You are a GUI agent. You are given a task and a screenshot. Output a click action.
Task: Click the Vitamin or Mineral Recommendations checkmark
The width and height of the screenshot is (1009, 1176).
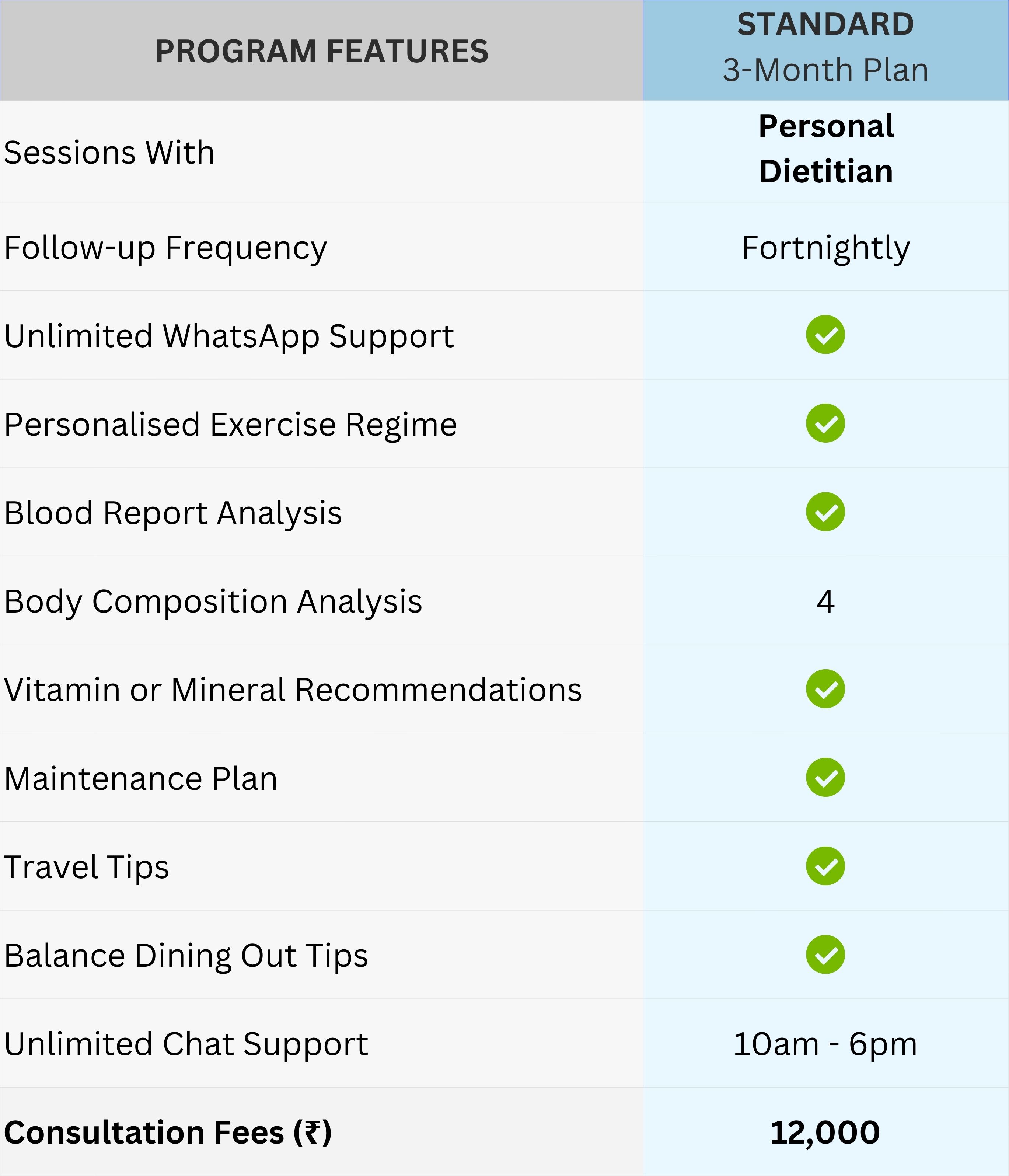[x=825, y=689]
